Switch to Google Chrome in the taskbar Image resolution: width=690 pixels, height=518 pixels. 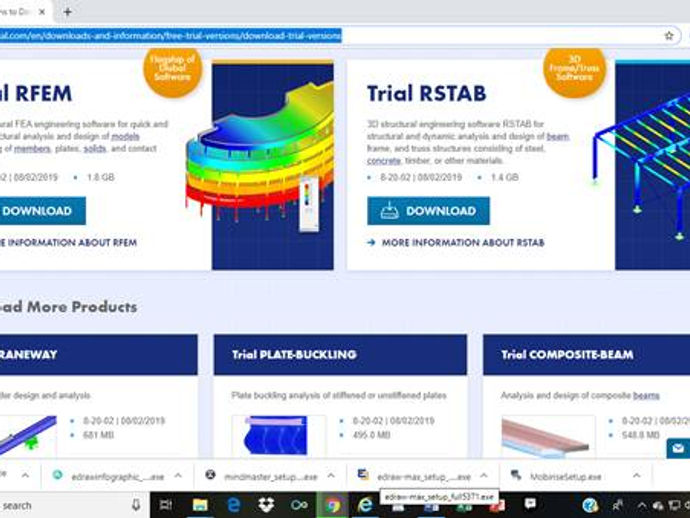tap(333, 505)
